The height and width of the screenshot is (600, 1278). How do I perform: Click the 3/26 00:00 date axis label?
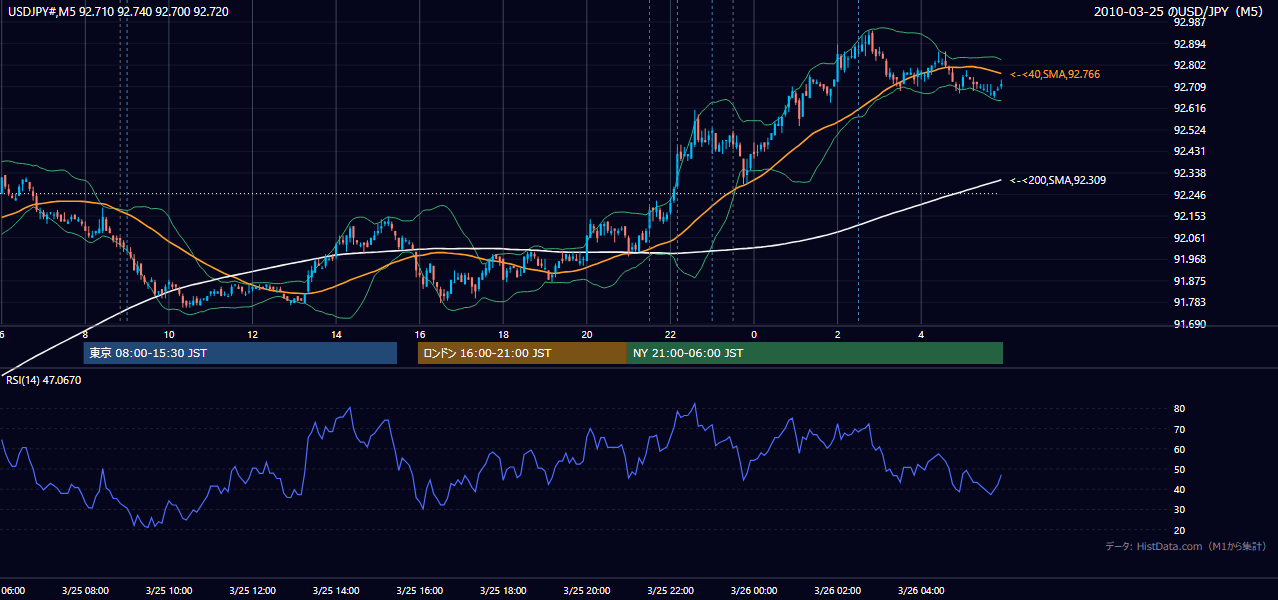pos(753,591)
